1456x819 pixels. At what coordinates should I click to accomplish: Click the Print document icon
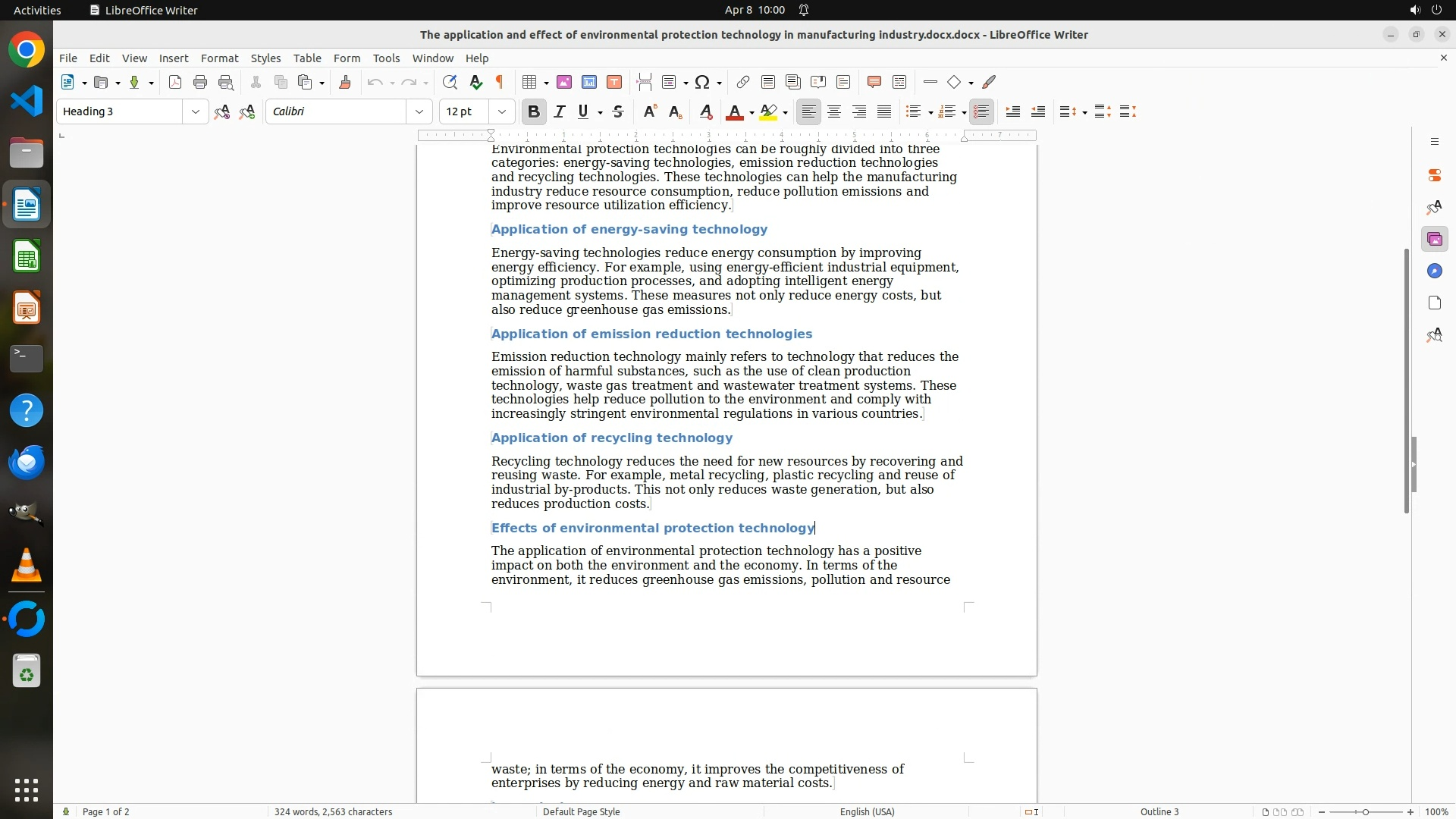coord(200,83)
